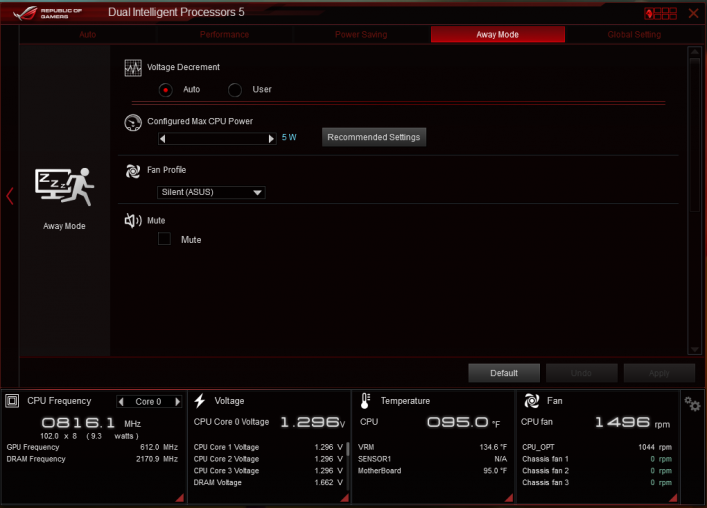Select the Auto voltage decrement option
707x508 pixels.
point(166,90)
